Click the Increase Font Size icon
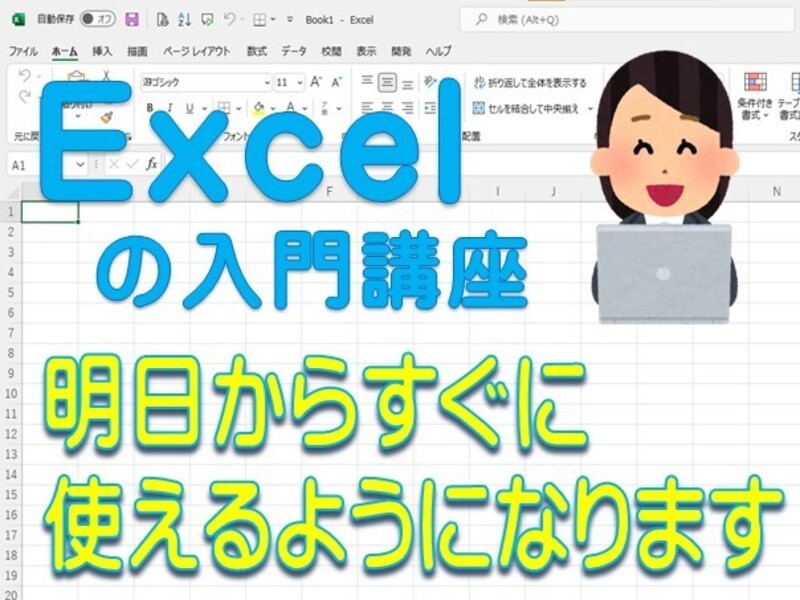800x600 pixels. point(316,82)
